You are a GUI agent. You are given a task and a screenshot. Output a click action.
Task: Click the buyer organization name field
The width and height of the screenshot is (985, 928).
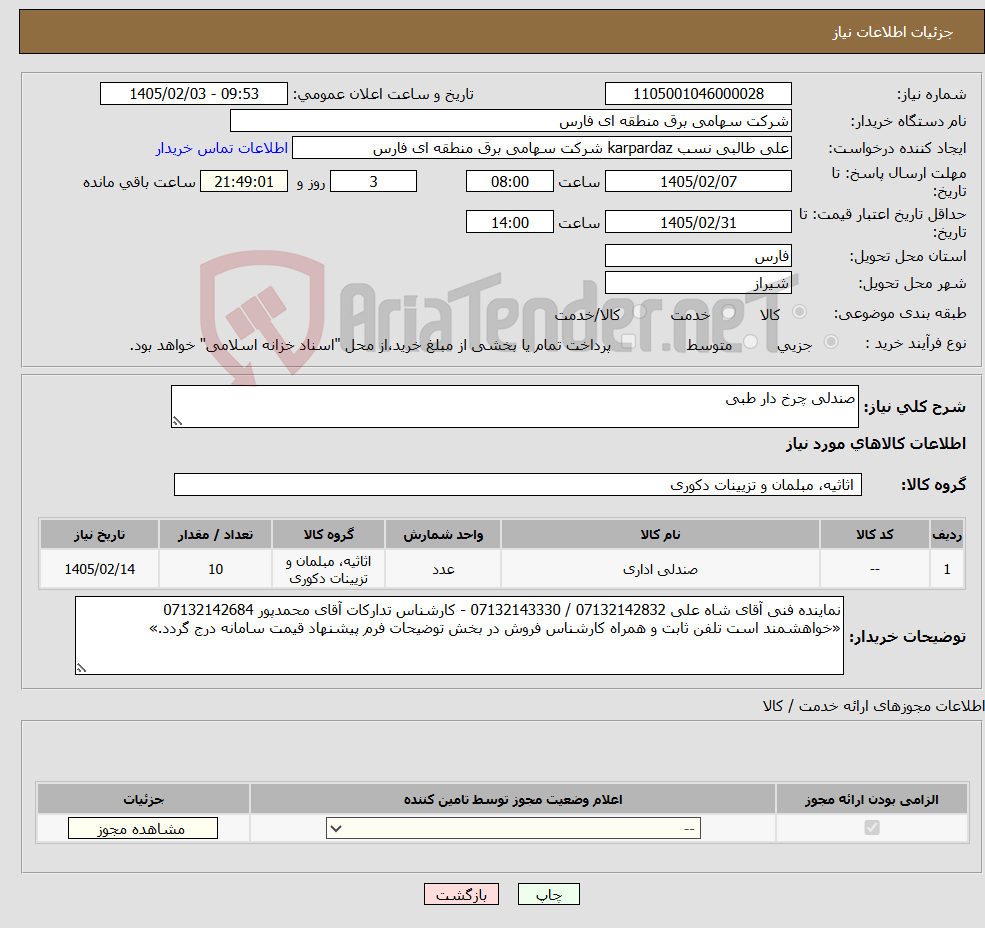tap(511, 121)
